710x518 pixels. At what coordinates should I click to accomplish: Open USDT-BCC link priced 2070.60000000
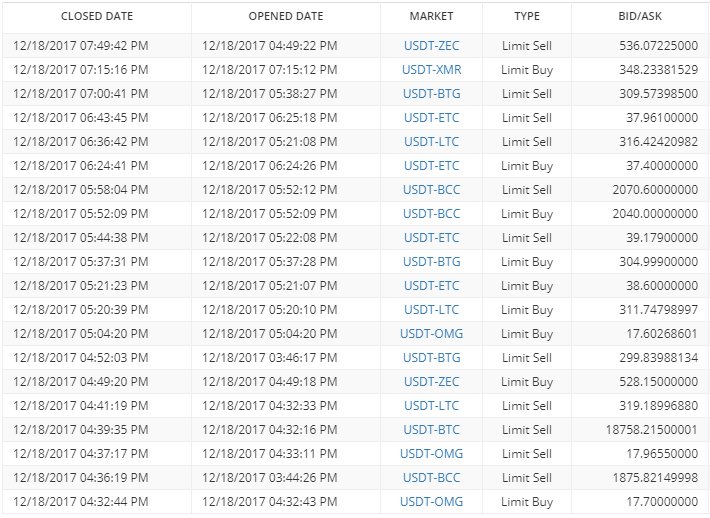[x=432, y=190]
